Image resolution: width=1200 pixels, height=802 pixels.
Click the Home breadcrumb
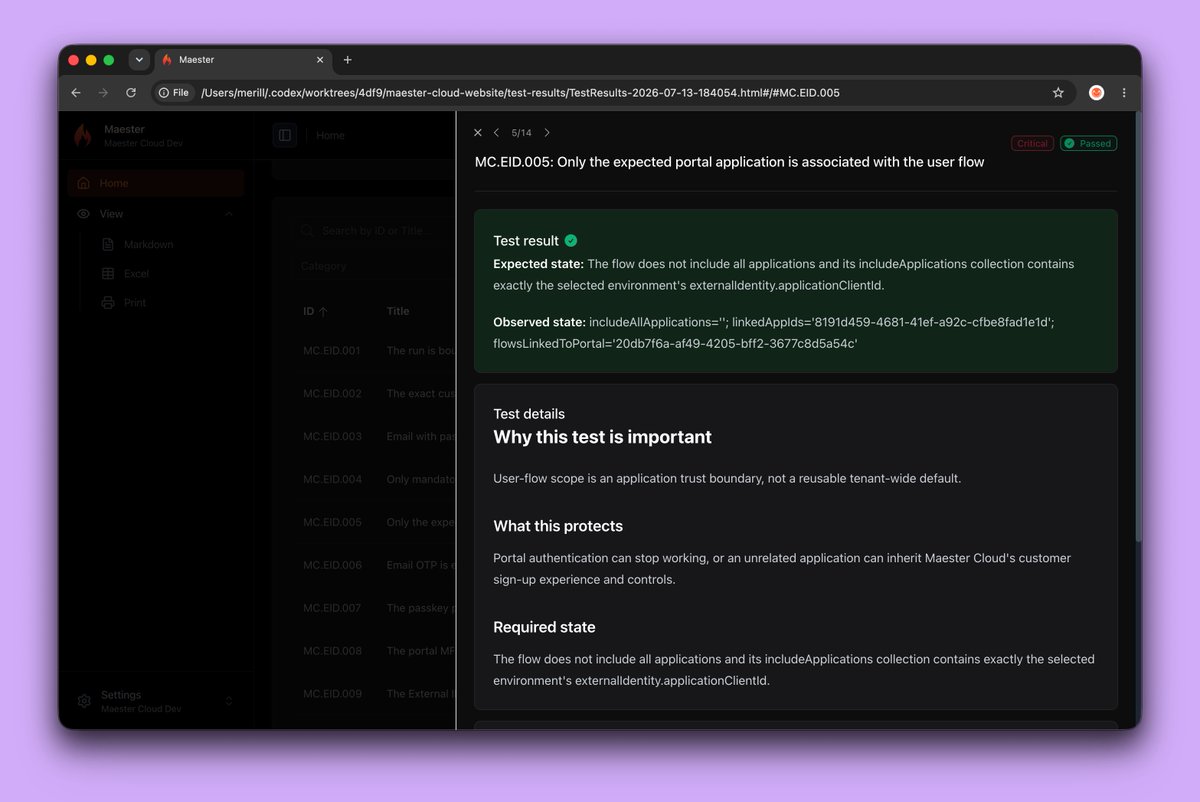(x=331, y=135)
